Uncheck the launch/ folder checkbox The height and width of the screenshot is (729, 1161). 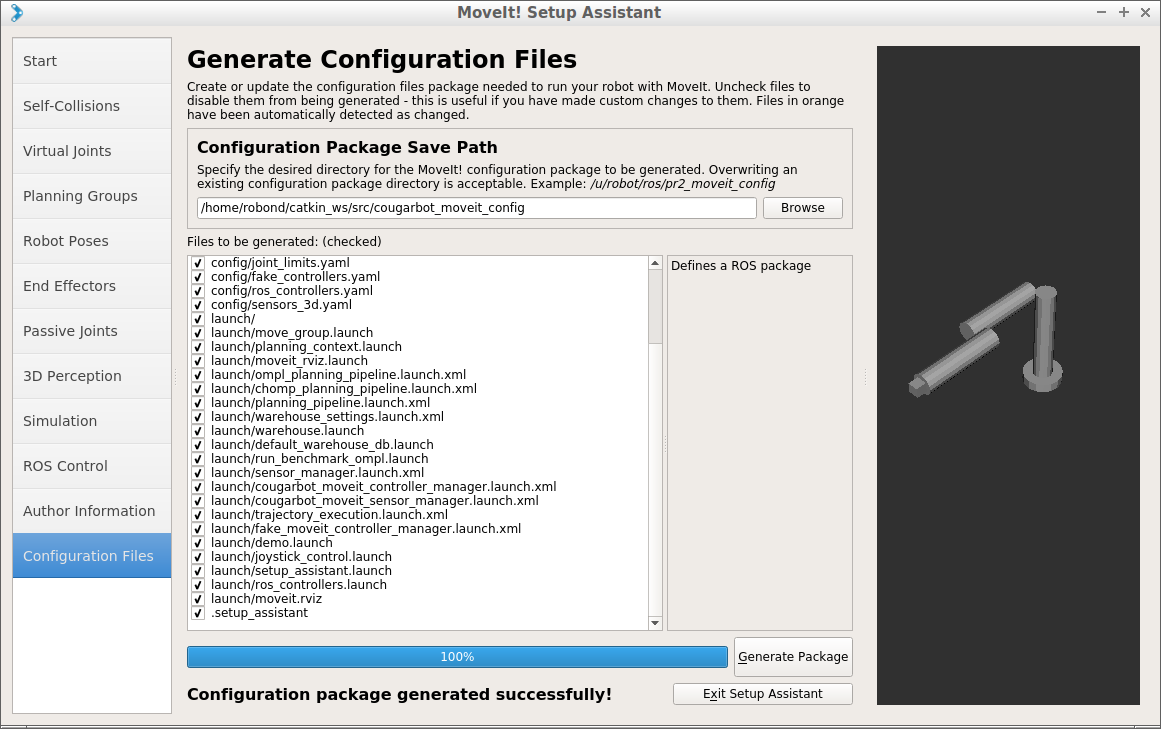pyautogui.click(x=198, y=319)
